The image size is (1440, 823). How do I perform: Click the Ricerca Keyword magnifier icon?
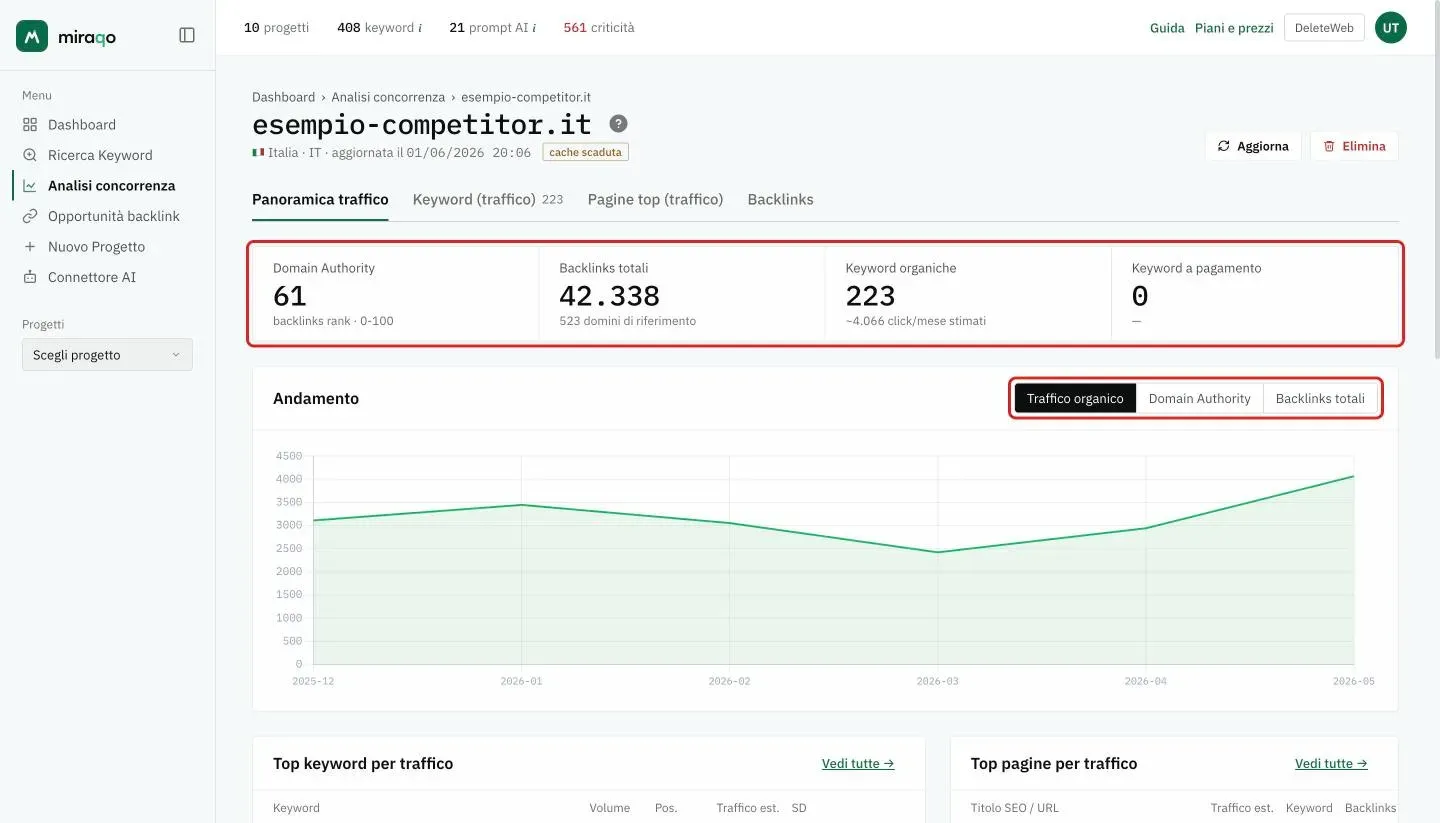point(30,155)
